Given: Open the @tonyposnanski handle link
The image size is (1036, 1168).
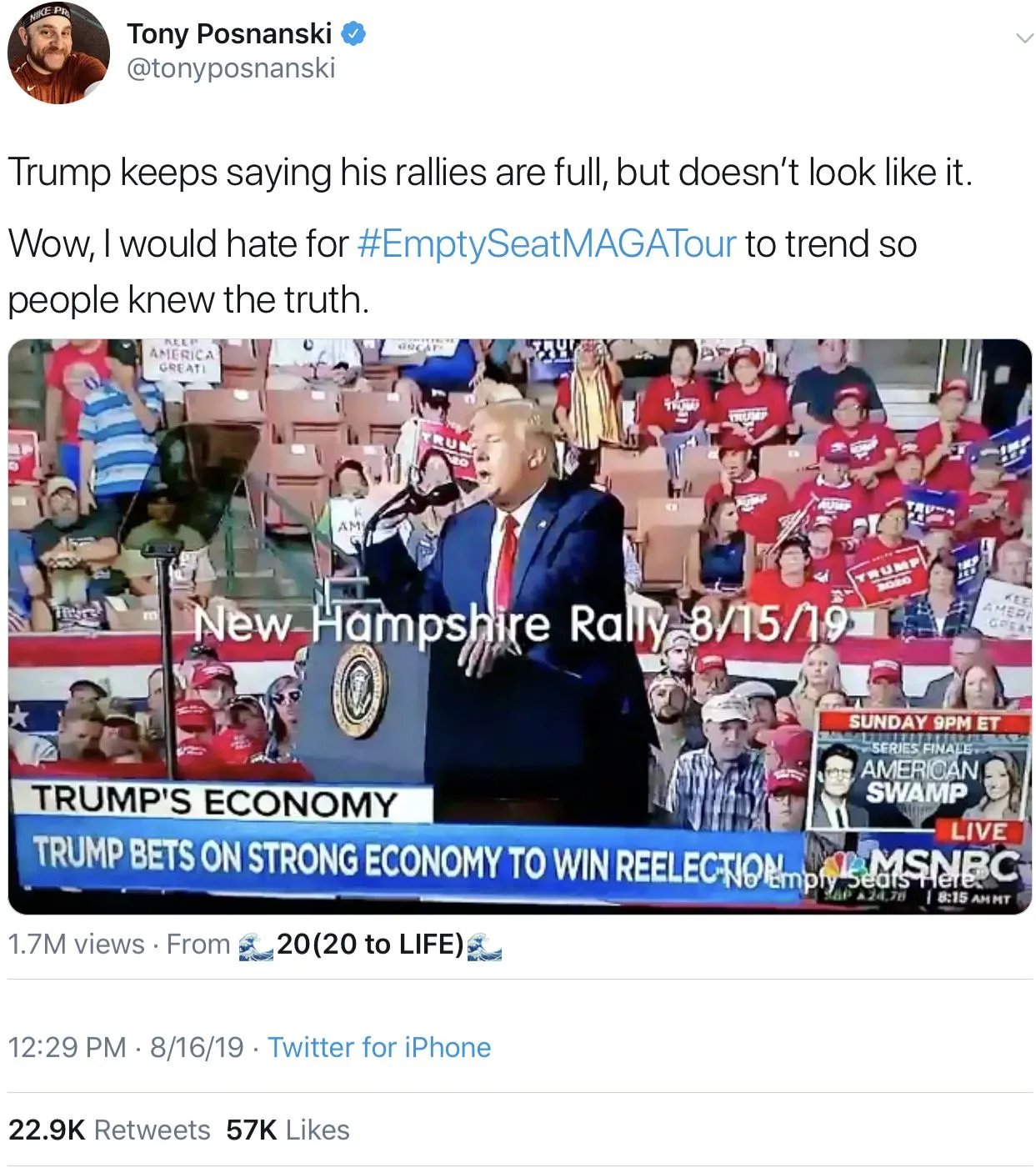Looking at the screenshot, I should click(x=231, y=68).
